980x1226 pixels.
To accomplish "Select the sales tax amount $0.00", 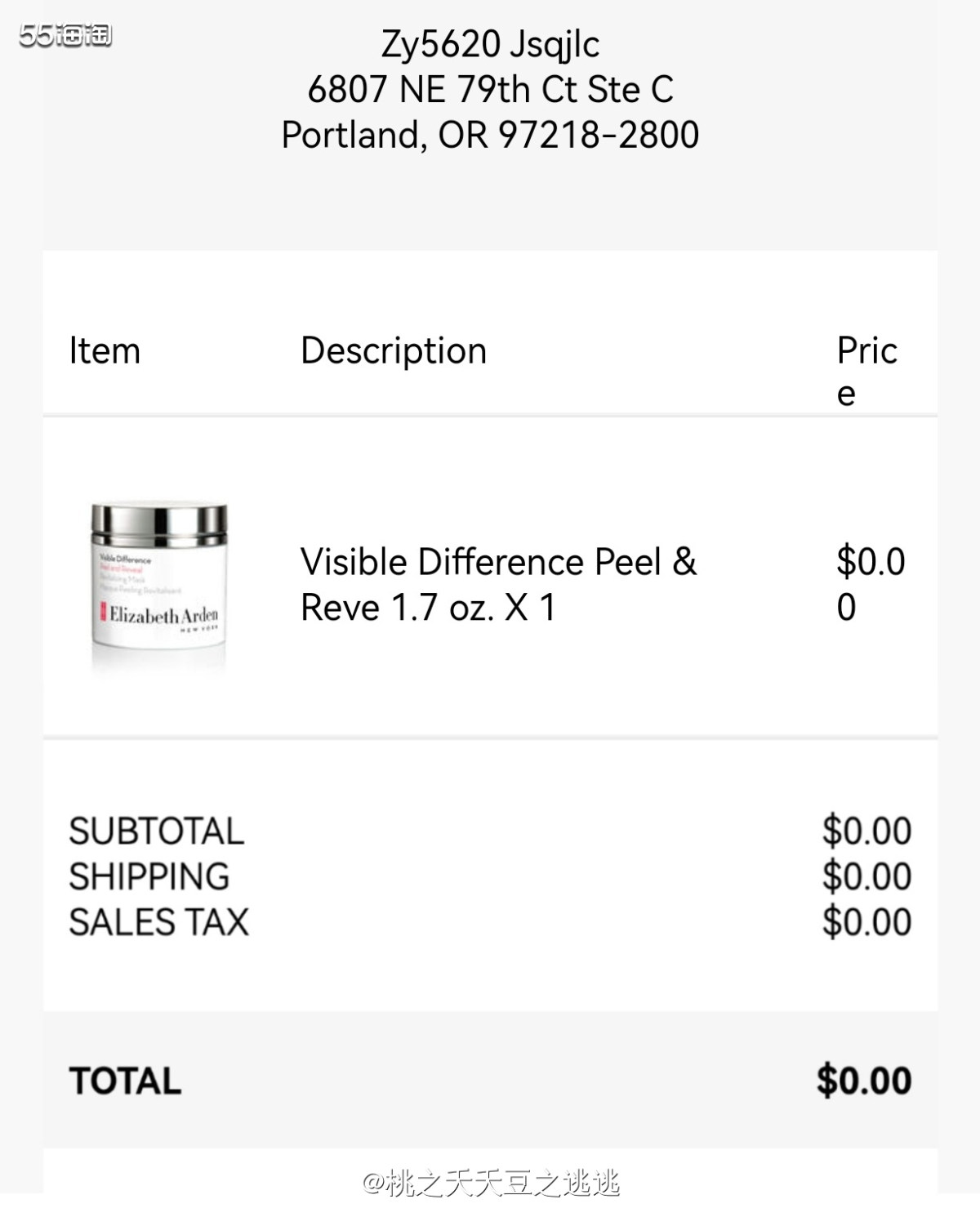I will tap(866, 923).
